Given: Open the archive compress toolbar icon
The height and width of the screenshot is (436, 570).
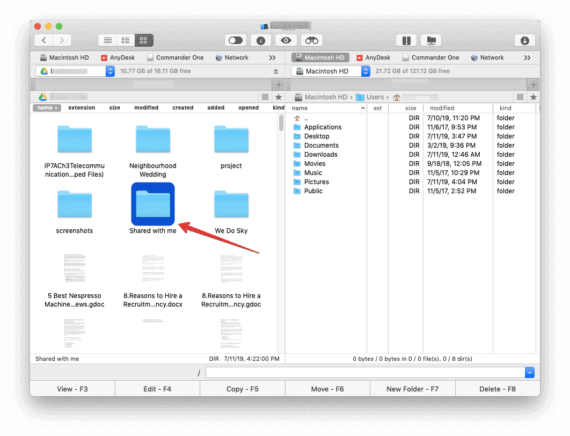Looking at the screenshot, I should (x=406, y=40).
